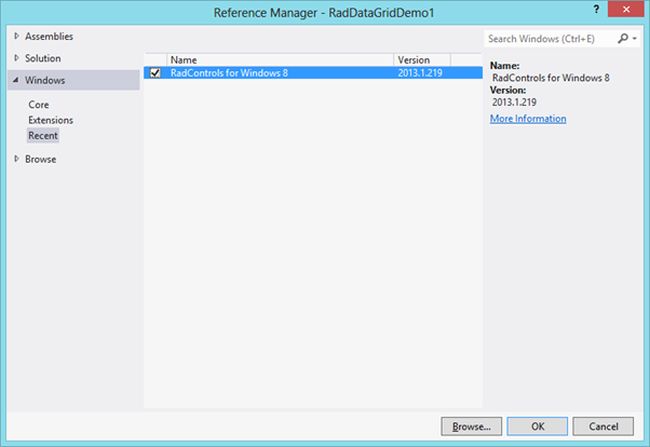Image resolution: width=650 pixels, height=447 pixels.
Task: Click the search magnifier icon
Action: click(623, 39)
